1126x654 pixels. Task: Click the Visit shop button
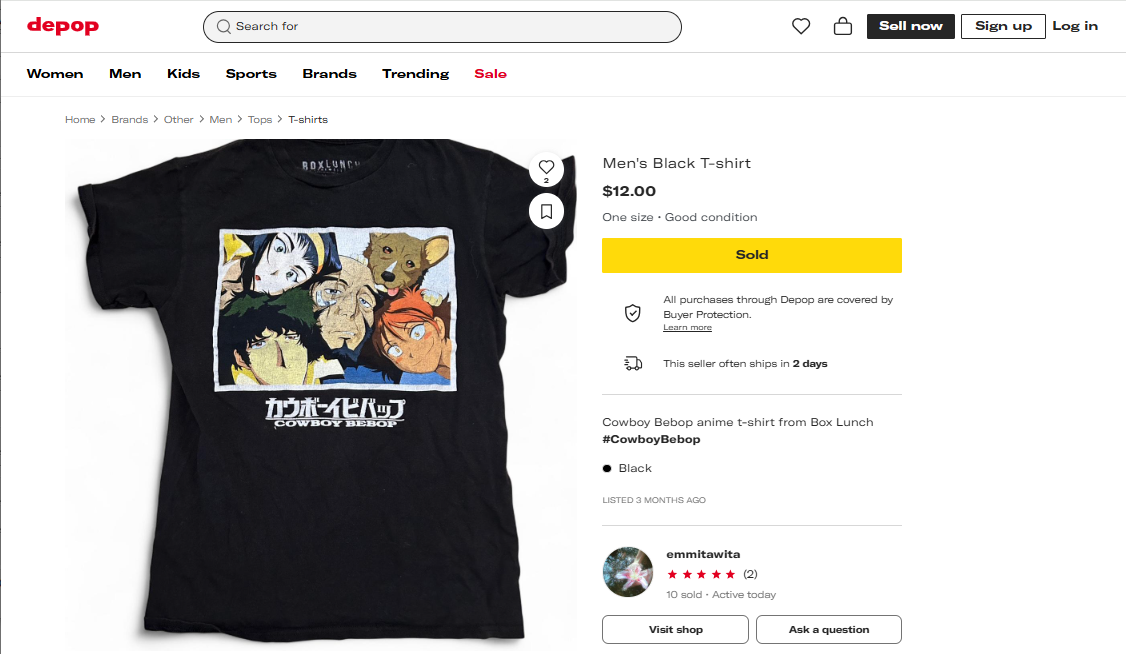point(675,630)
